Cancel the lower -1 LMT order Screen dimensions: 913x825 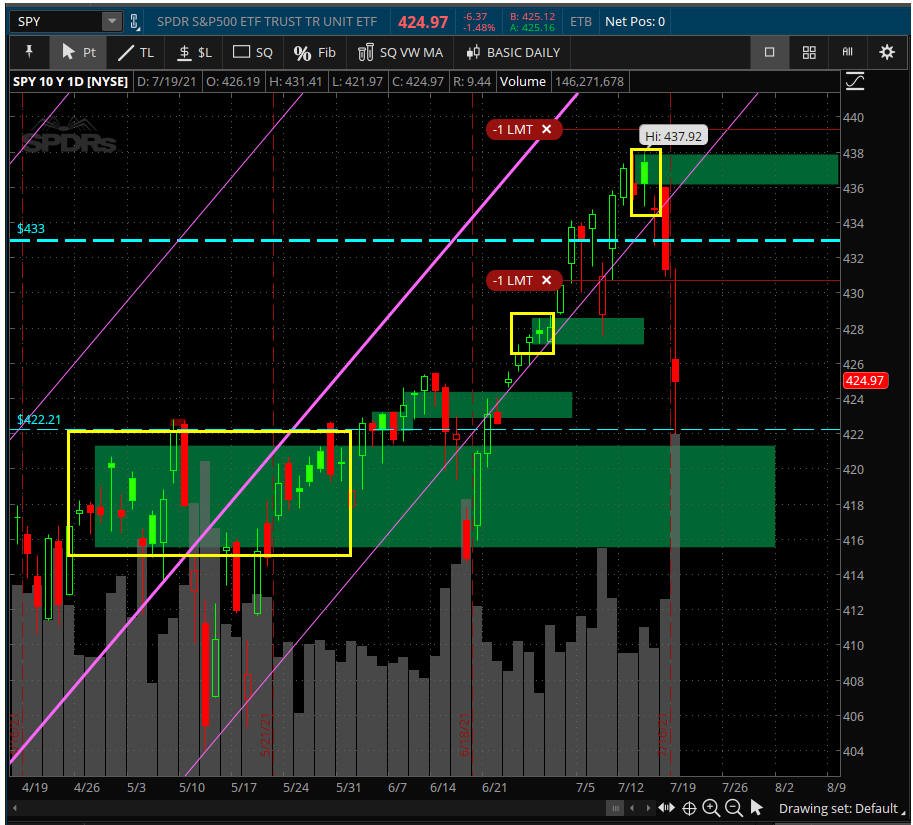pos(546,280)
